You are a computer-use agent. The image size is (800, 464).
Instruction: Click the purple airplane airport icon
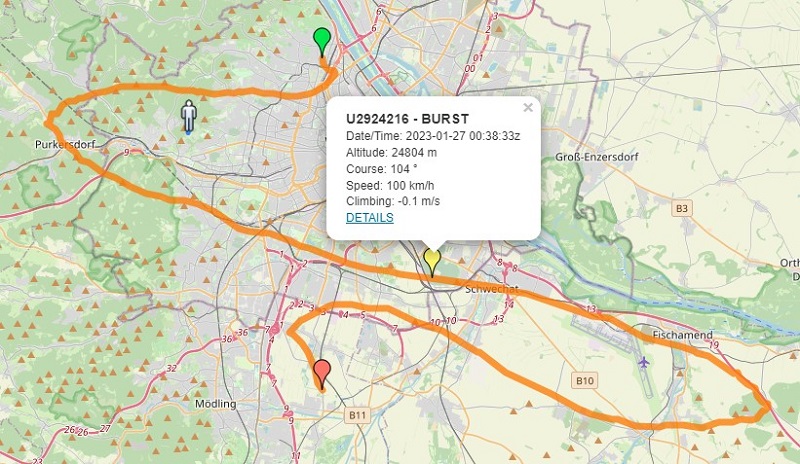pos(644,362)
